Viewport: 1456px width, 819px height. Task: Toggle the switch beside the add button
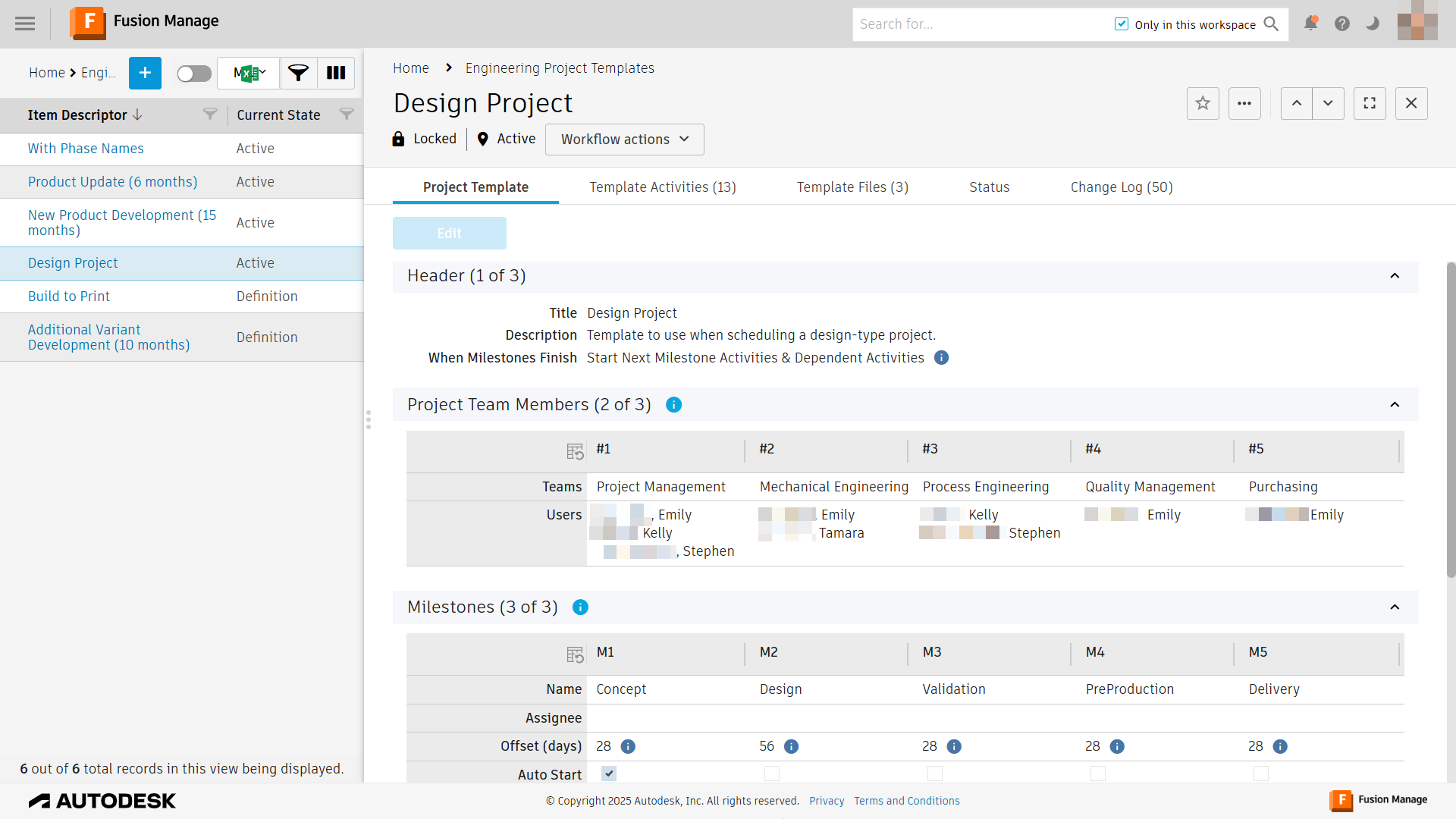click(x=194, y=73)
